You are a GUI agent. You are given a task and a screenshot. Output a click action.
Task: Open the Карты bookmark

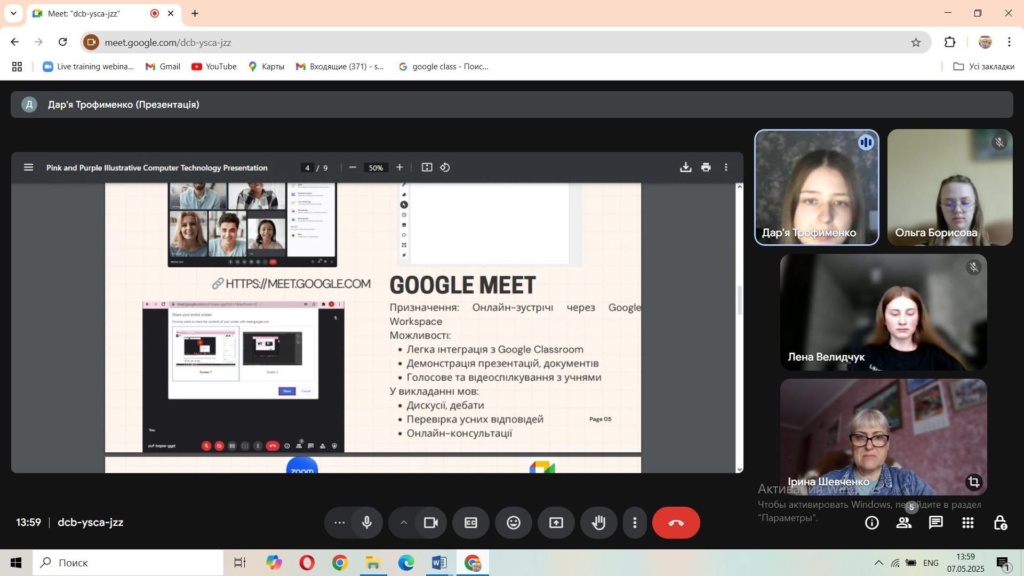coord(266,67)
